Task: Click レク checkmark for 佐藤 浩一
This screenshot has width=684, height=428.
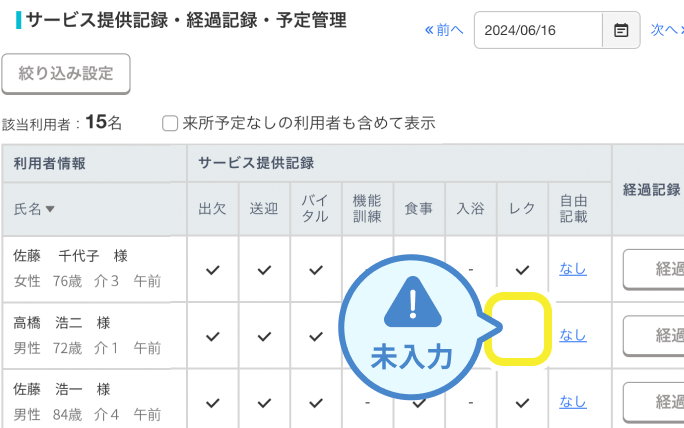Action: (522, 403)
